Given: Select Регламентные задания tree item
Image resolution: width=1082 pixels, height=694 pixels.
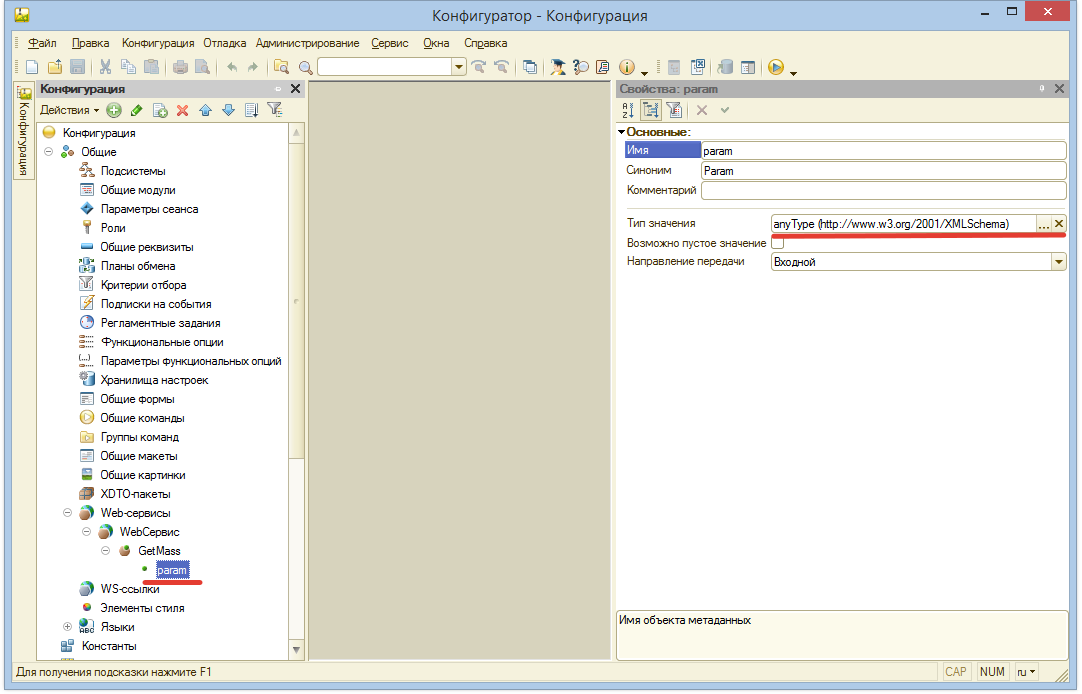Looking at the screenshot, I should click(x=161, y=323).
